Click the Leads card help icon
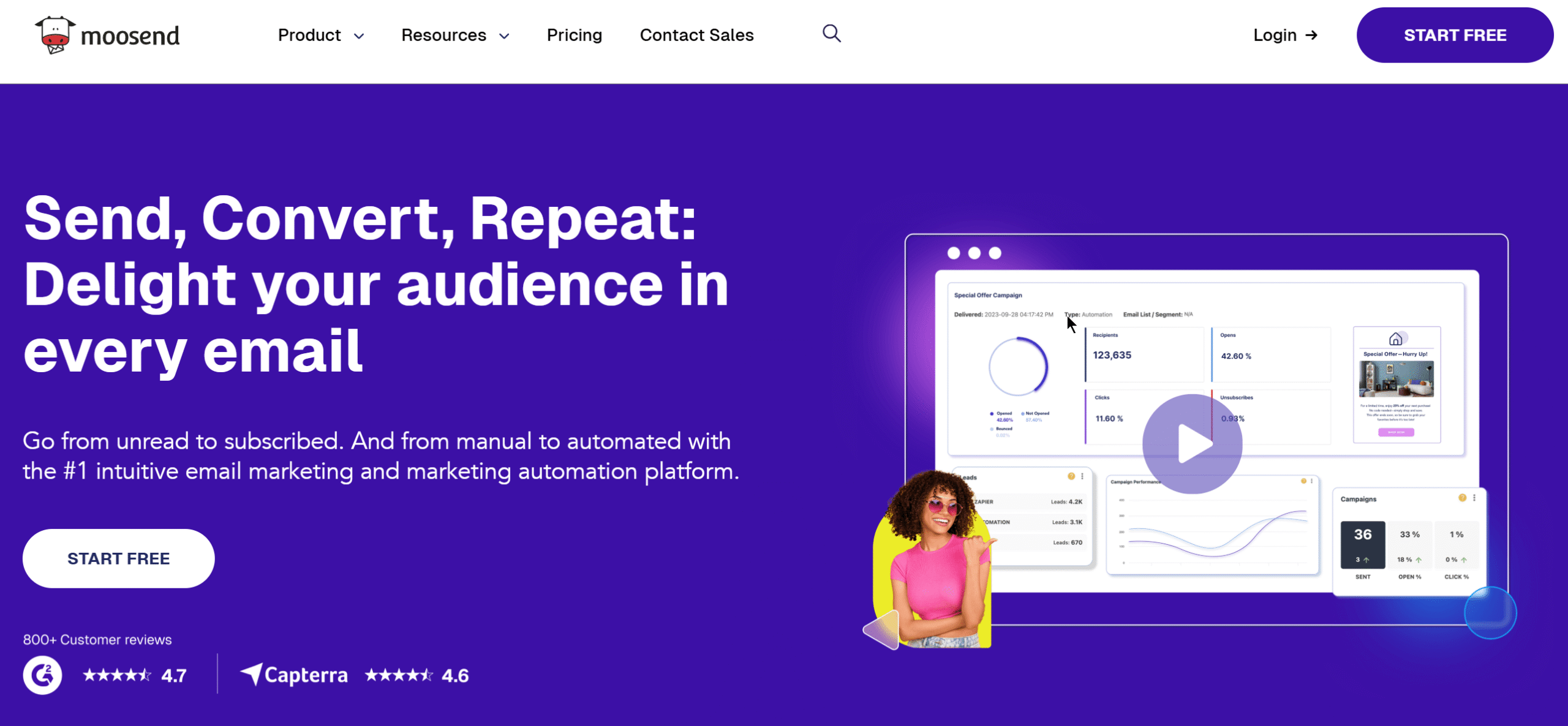This screenshot has height=726, width=1568. click(1071, 476)
